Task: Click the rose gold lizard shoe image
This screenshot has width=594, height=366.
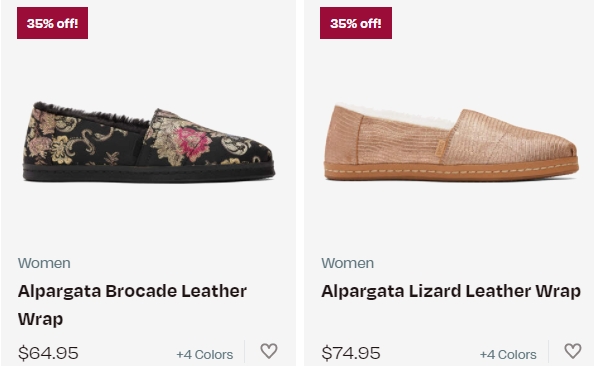Action: (452, 142)
